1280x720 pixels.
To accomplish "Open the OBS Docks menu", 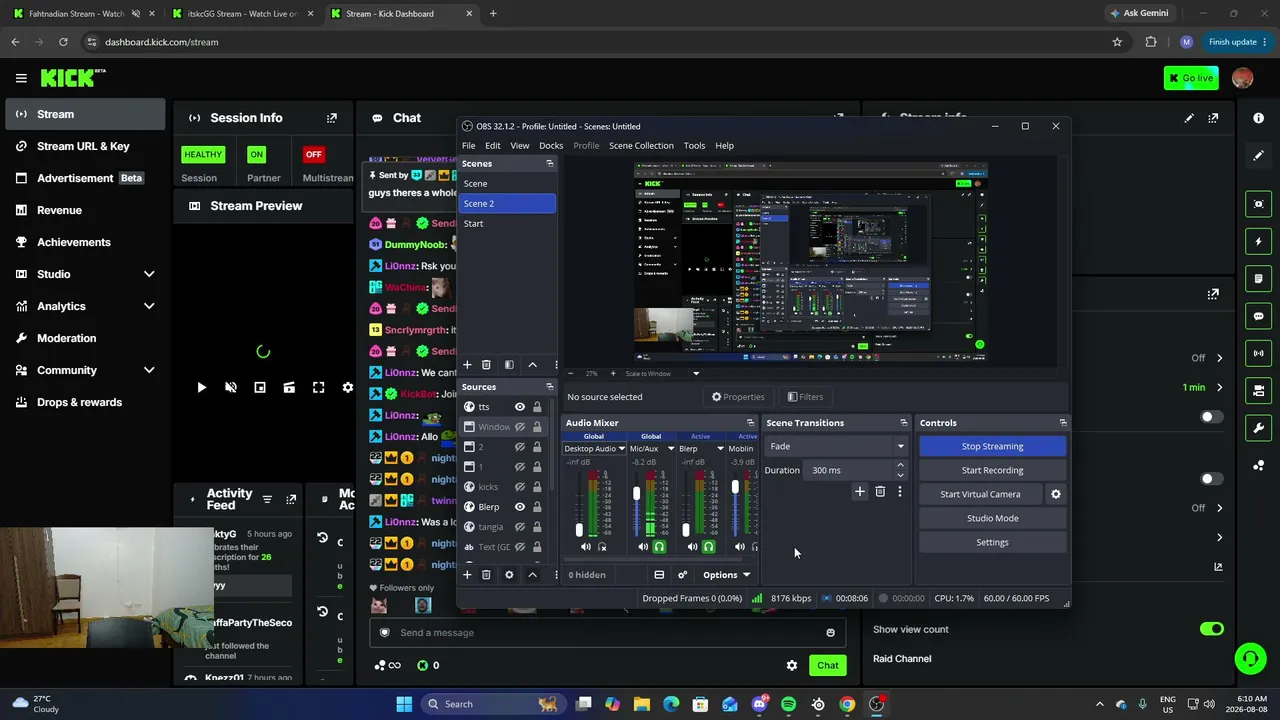I will point(551,146).
